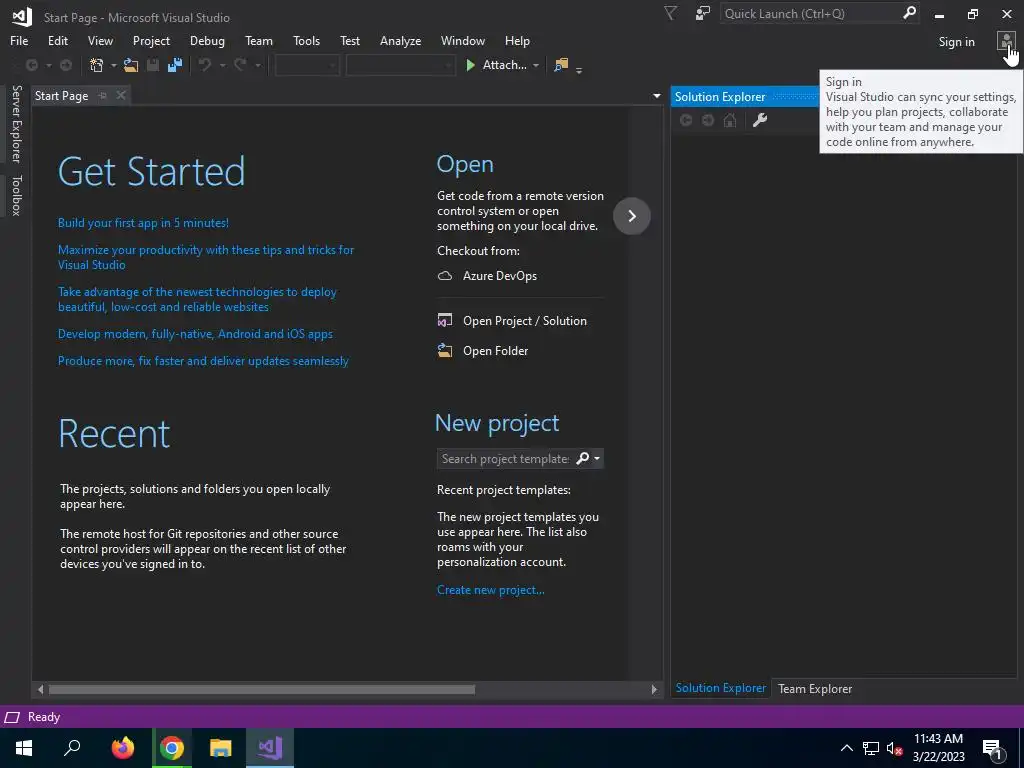Open the View menu
The height and width of the screenshot is (768, 1024).
[x=100, y=40]
